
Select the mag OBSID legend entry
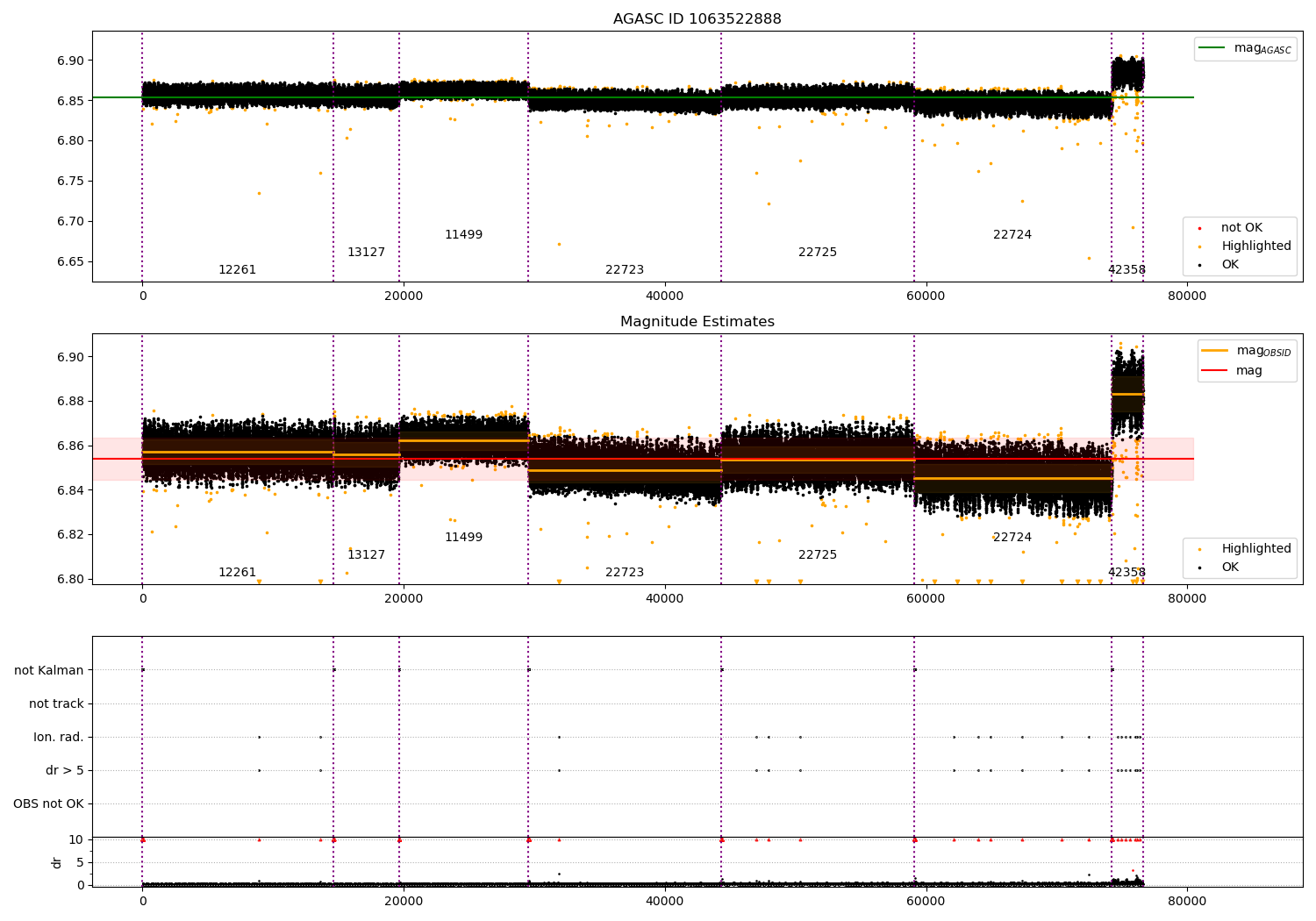click(1247, 351)
